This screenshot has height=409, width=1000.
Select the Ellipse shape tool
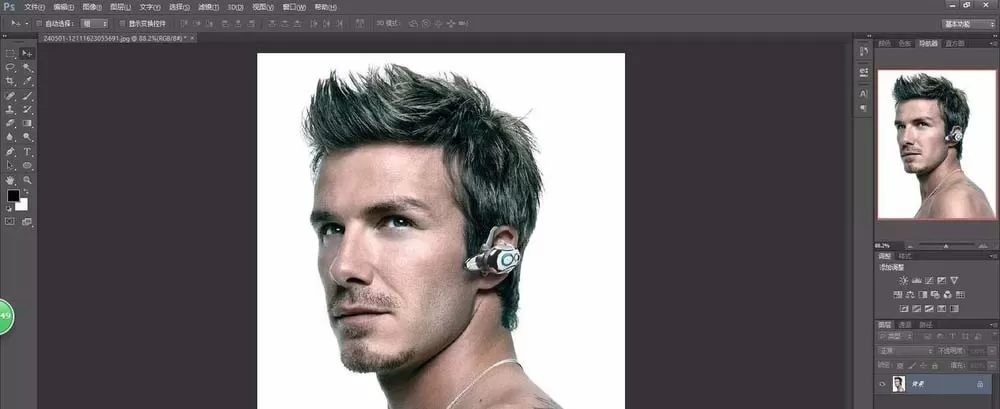coord(27,165)
